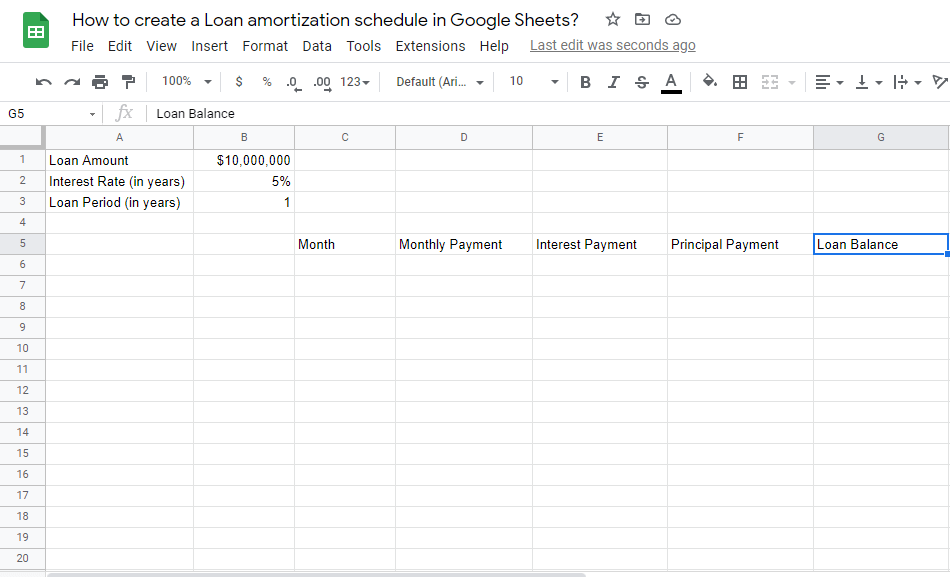Increase decimal places
950x577 pixels.
point(322,82)
